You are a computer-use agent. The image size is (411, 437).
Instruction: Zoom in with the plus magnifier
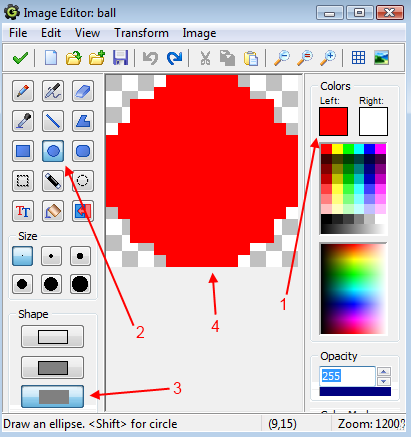point(328,58)
